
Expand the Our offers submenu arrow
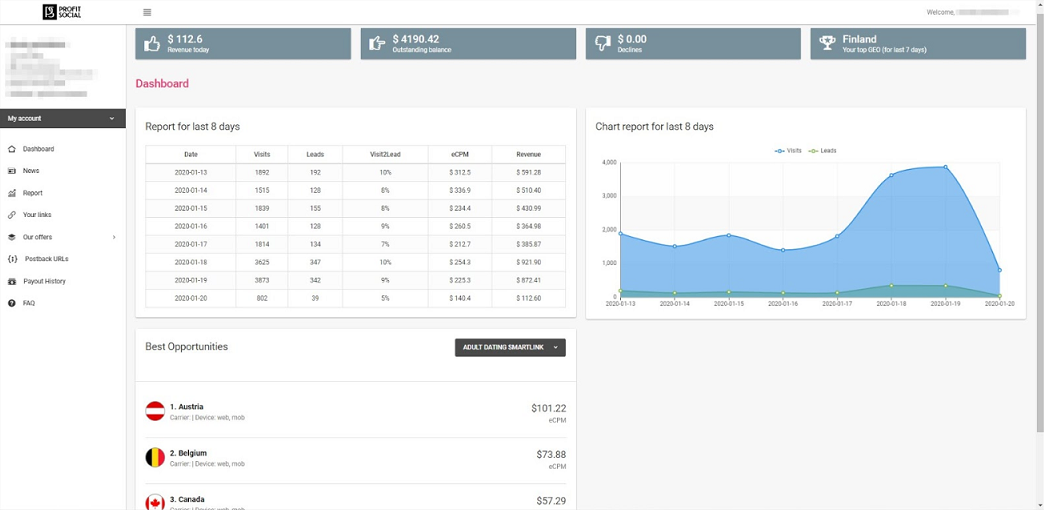(114, 237)
